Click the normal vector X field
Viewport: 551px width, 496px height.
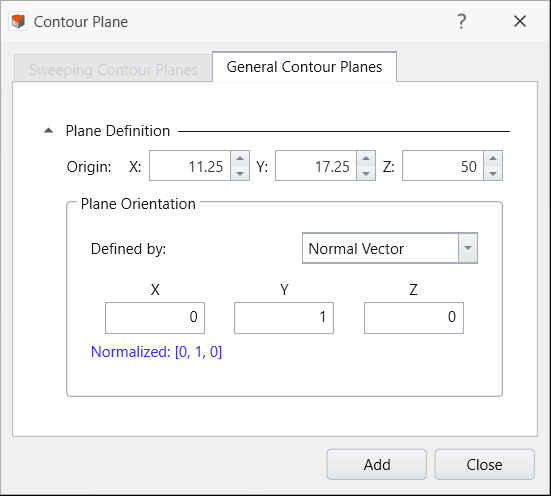[x=155, y=318]
